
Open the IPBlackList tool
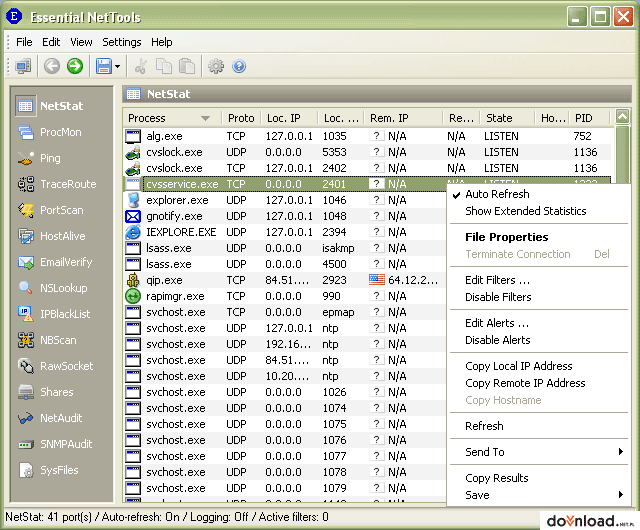click(54, 314)
